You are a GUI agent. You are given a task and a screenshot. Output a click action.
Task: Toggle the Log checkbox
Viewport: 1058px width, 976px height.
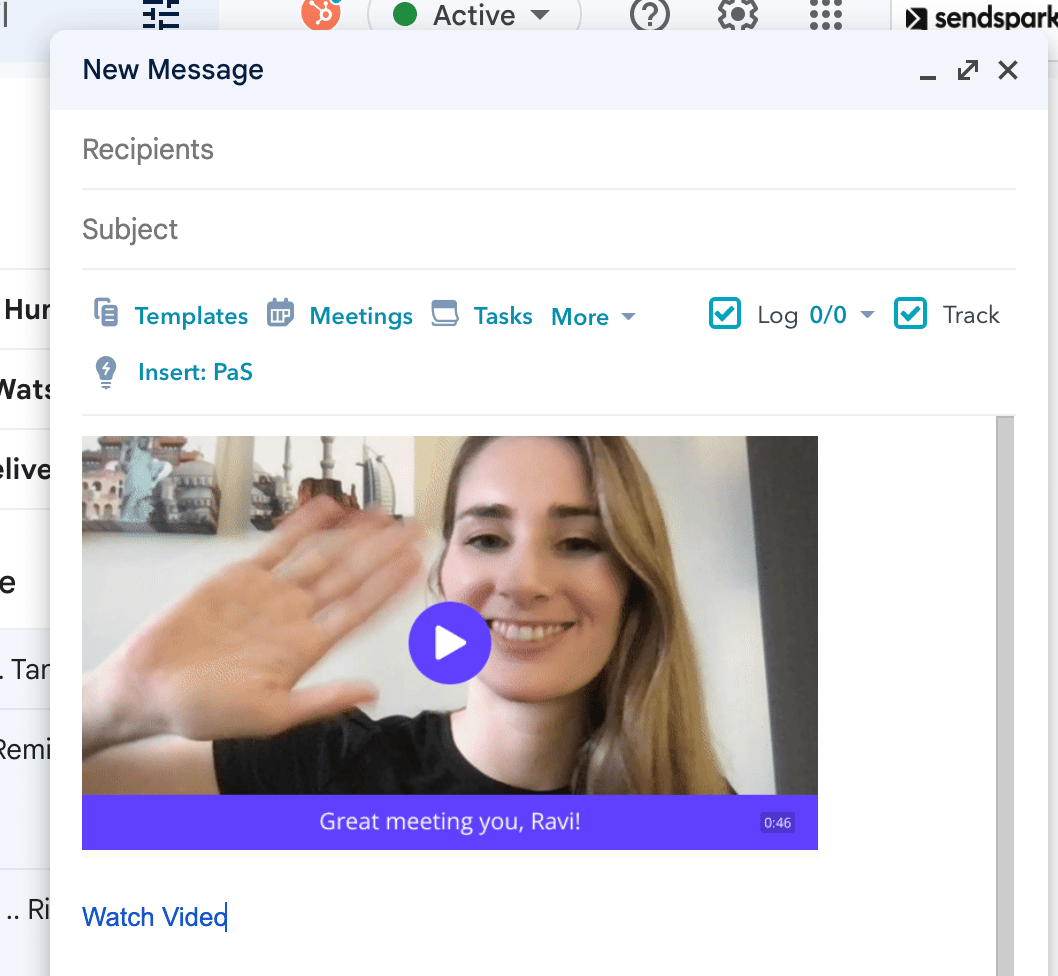click(x=725, y=313)
